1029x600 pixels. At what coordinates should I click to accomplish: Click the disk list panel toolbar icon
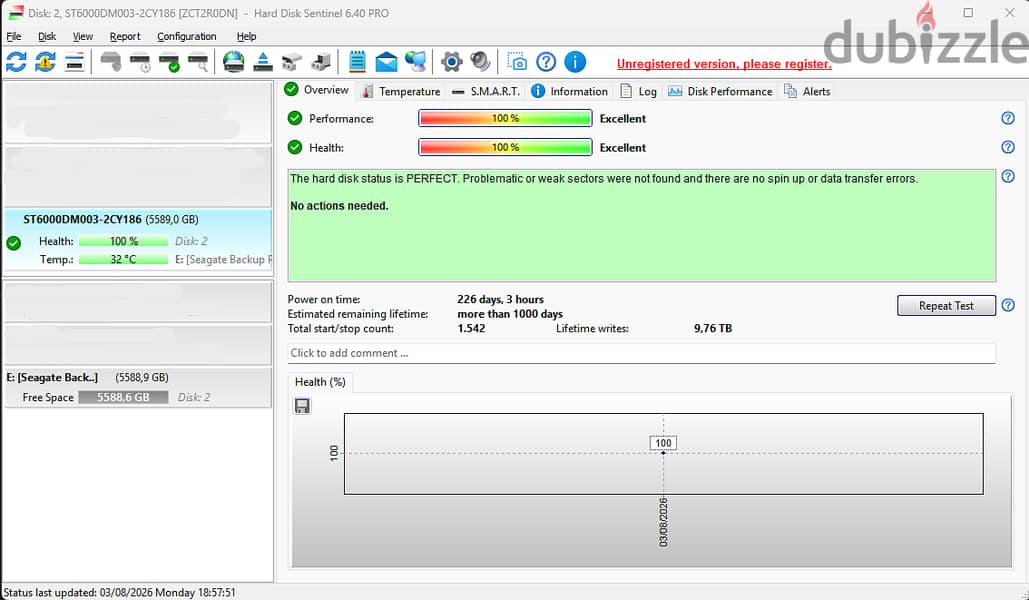pos(74,62)
